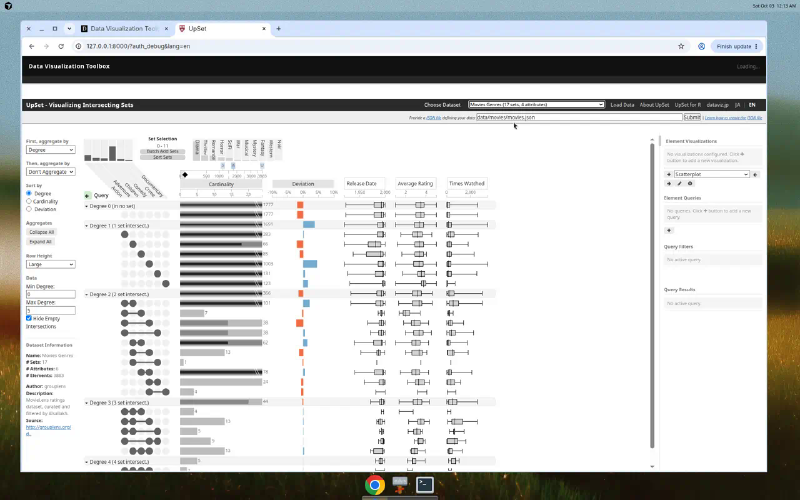Viewport: 800px width, 500px height.
Task: Open the grouplens source link
Action: (x=48, y=430)
